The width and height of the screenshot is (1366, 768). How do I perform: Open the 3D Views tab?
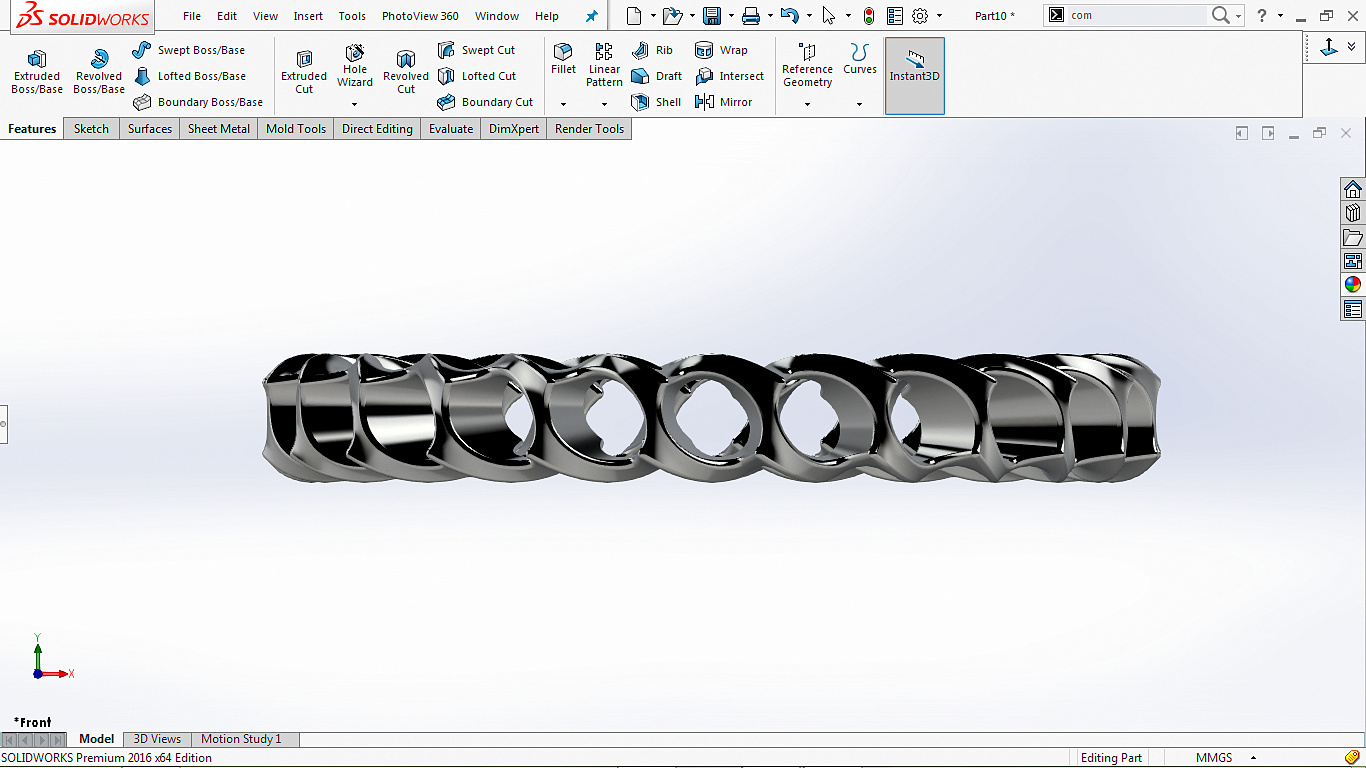click(157, 739)
